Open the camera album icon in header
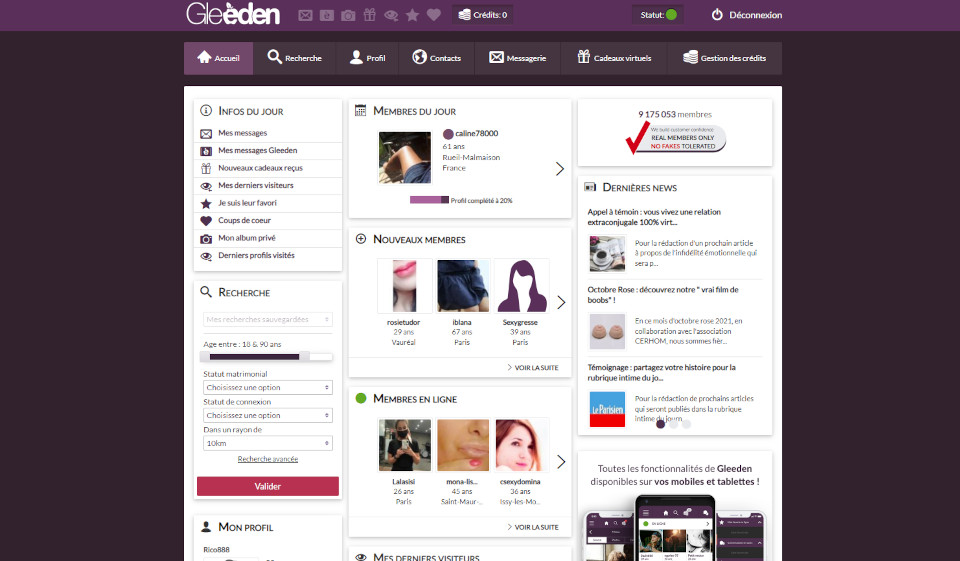Screen dimensions: 960x561 348,15
